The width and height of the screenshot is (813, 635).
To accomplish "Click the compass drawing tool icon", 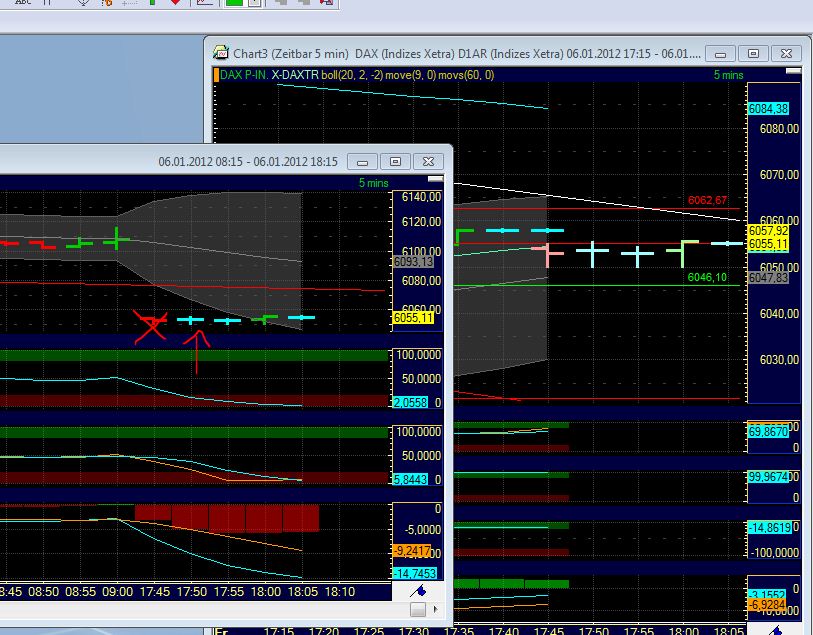I will (83, 5).
